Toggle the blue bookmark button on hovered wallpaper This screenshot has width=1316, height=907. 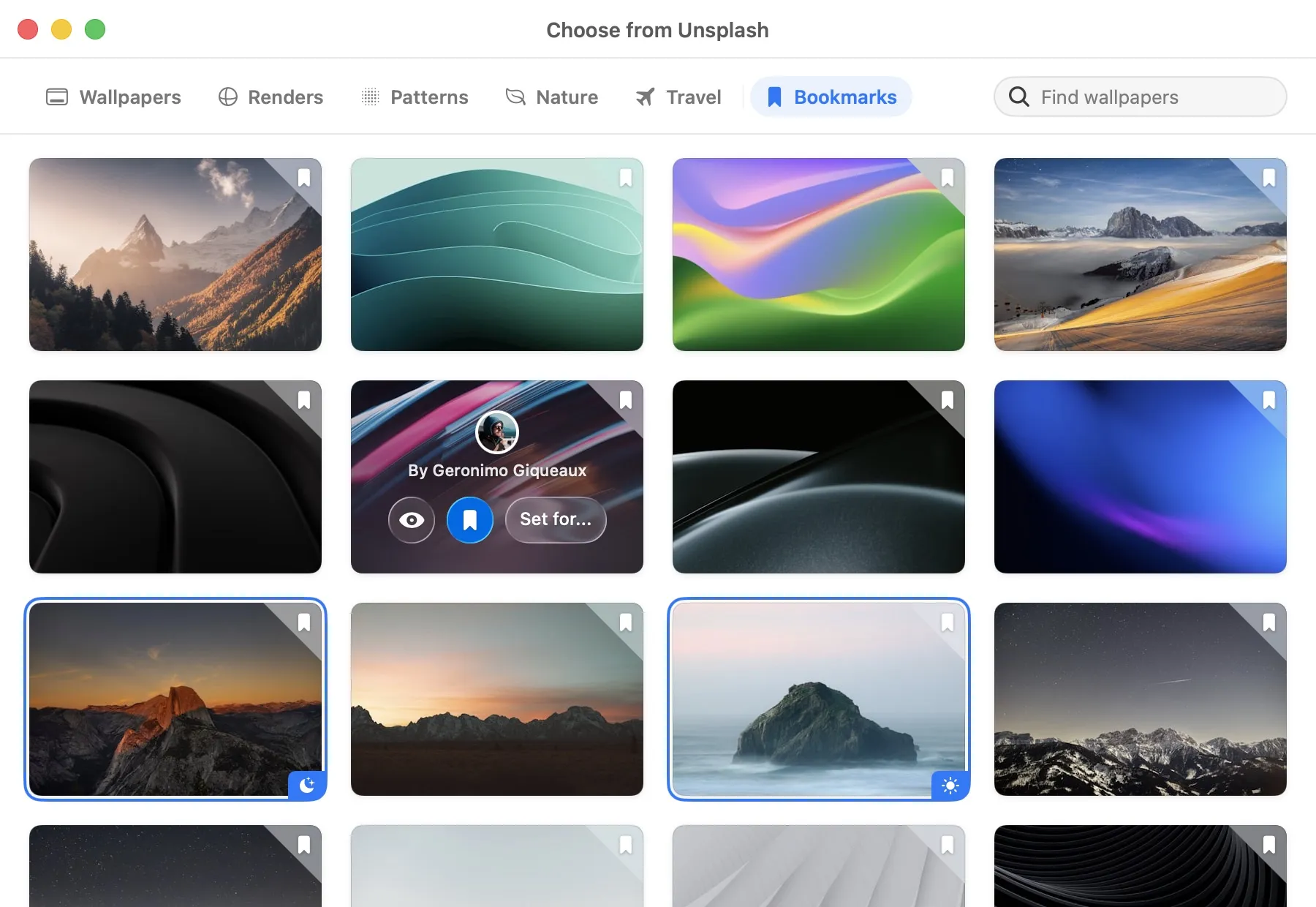point(470,520)
